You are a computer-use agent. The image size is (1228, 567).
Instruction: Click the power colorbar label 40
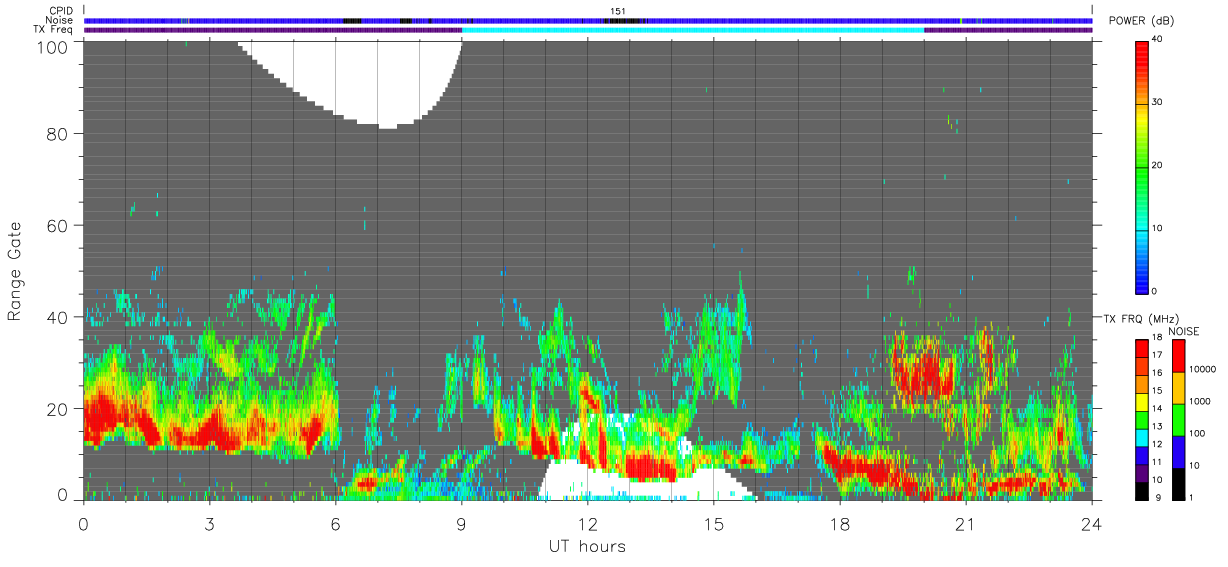point(1157,40)
